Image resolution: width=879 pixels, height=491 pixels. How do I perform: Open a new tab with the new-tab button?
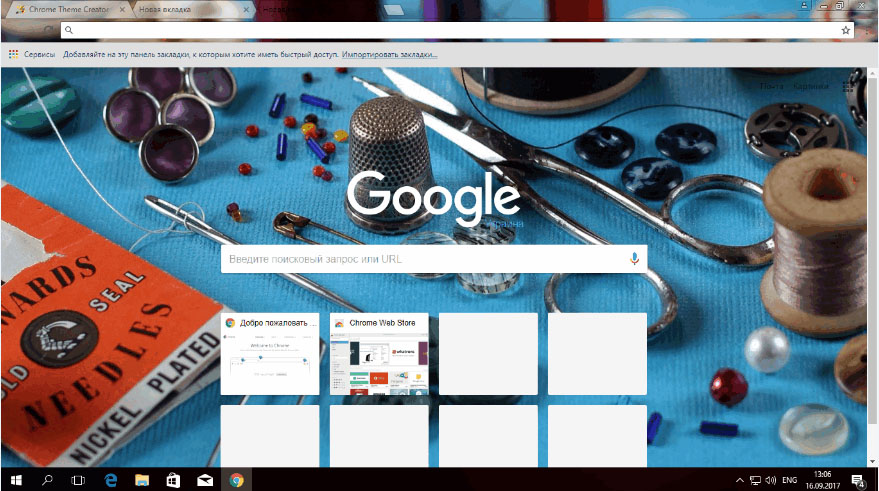394,10
